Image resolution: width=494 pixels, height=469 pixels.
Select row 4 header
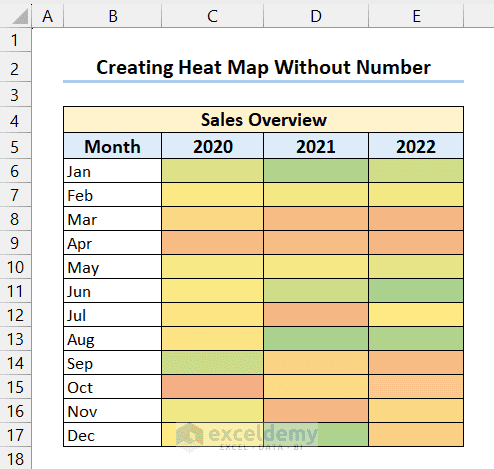click(x=15, y=120)
